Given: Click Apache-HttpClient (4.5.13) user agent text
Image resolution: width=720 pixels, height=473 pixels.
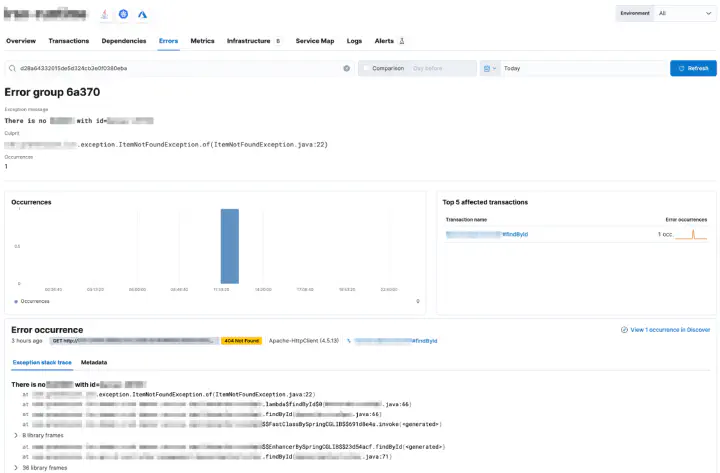Looking at the screenshot, I should pos(304,341).
